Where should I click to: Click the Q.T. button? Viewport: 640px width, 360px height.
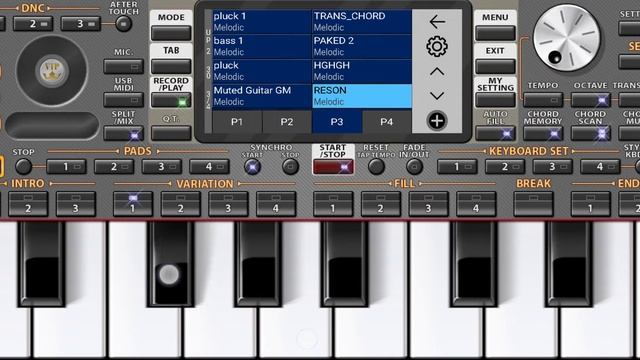pos(171,133)
